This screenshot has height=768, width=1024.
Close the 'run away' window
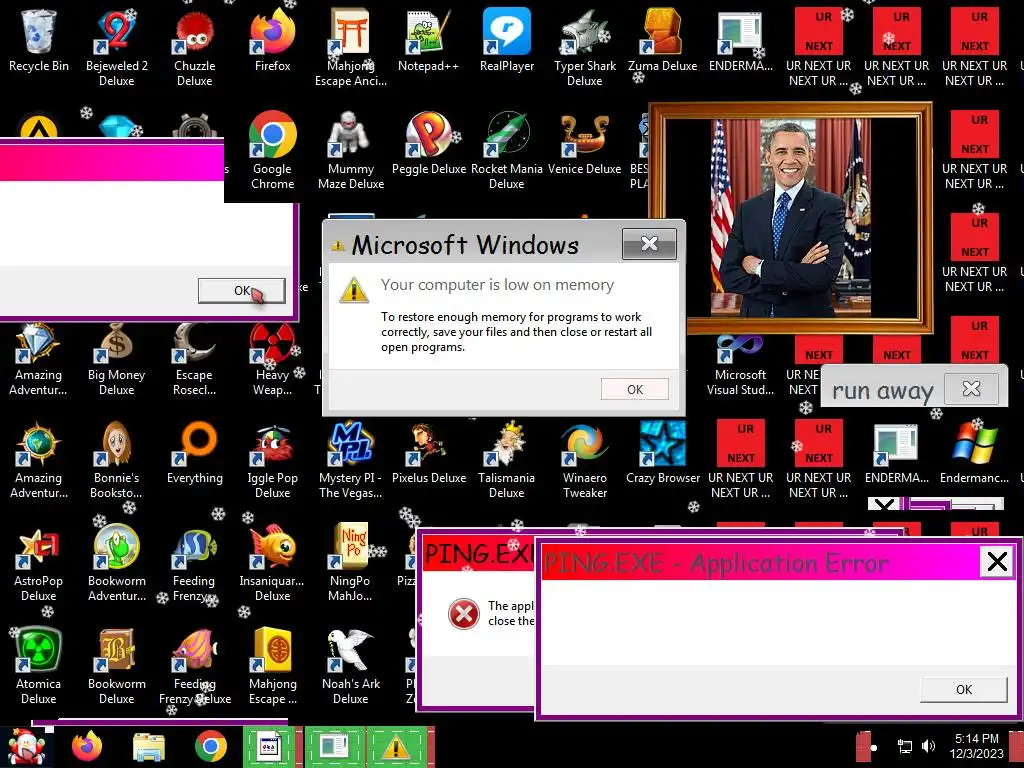[972, 389]
